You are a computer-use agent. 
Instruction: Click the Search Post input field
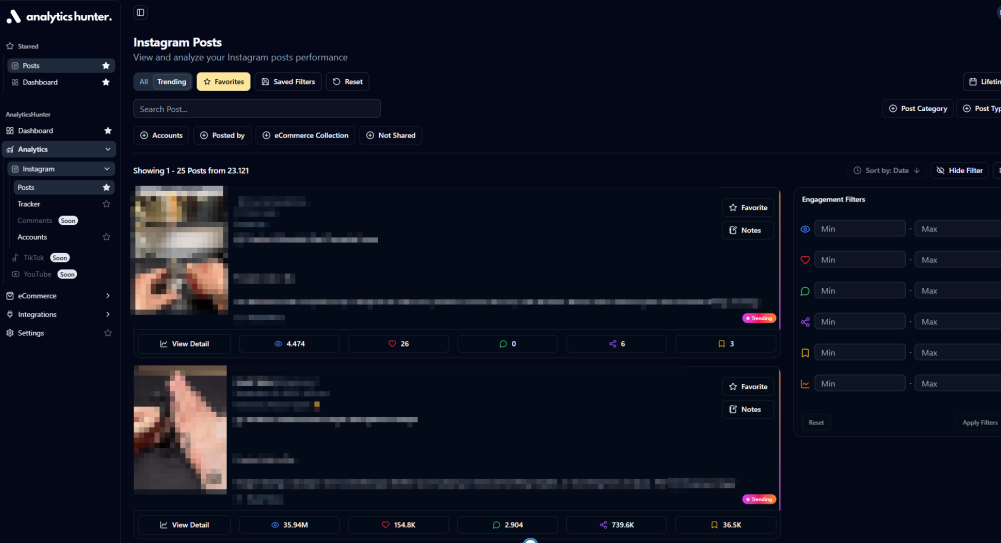coord(257,109)
